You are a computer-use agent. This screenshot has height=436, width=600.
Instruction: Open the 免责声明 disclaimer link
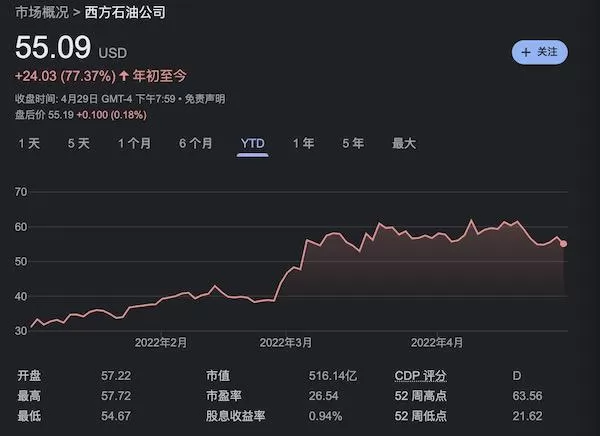tap(205, 99)
